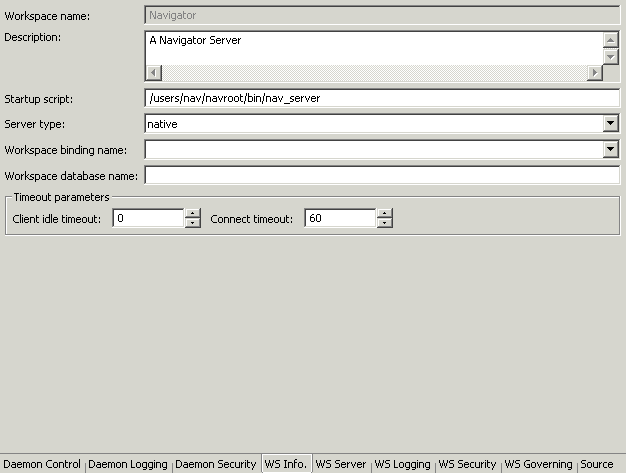This screenshot has width=626, height=473.
Task: Open the WS Governing tab
Action: (x=538, y=464)
